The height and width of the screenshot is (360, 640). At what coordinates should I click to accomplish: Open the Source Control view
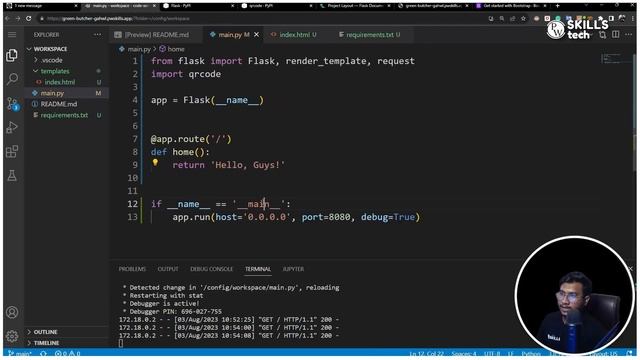tap(12, 104)
